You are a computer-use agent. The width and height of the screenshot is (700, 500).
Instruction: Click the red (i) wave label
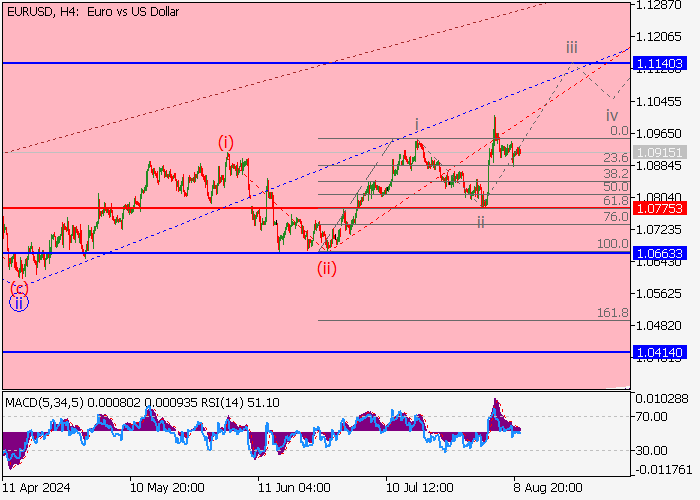[226, 143]
